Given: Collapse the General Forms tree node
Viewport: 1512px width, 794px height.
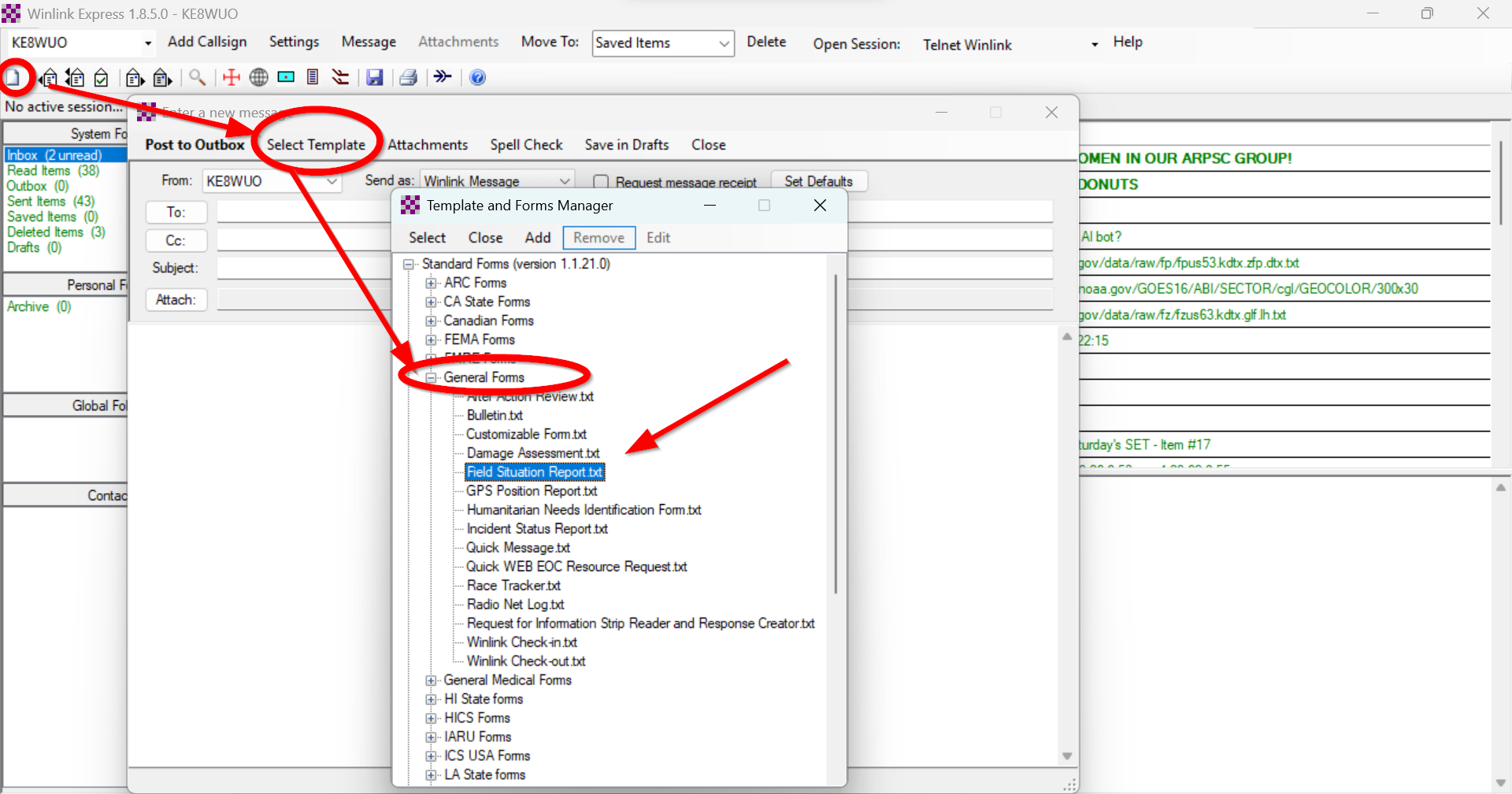Looking at the screenshot, I should pos(431,377).
